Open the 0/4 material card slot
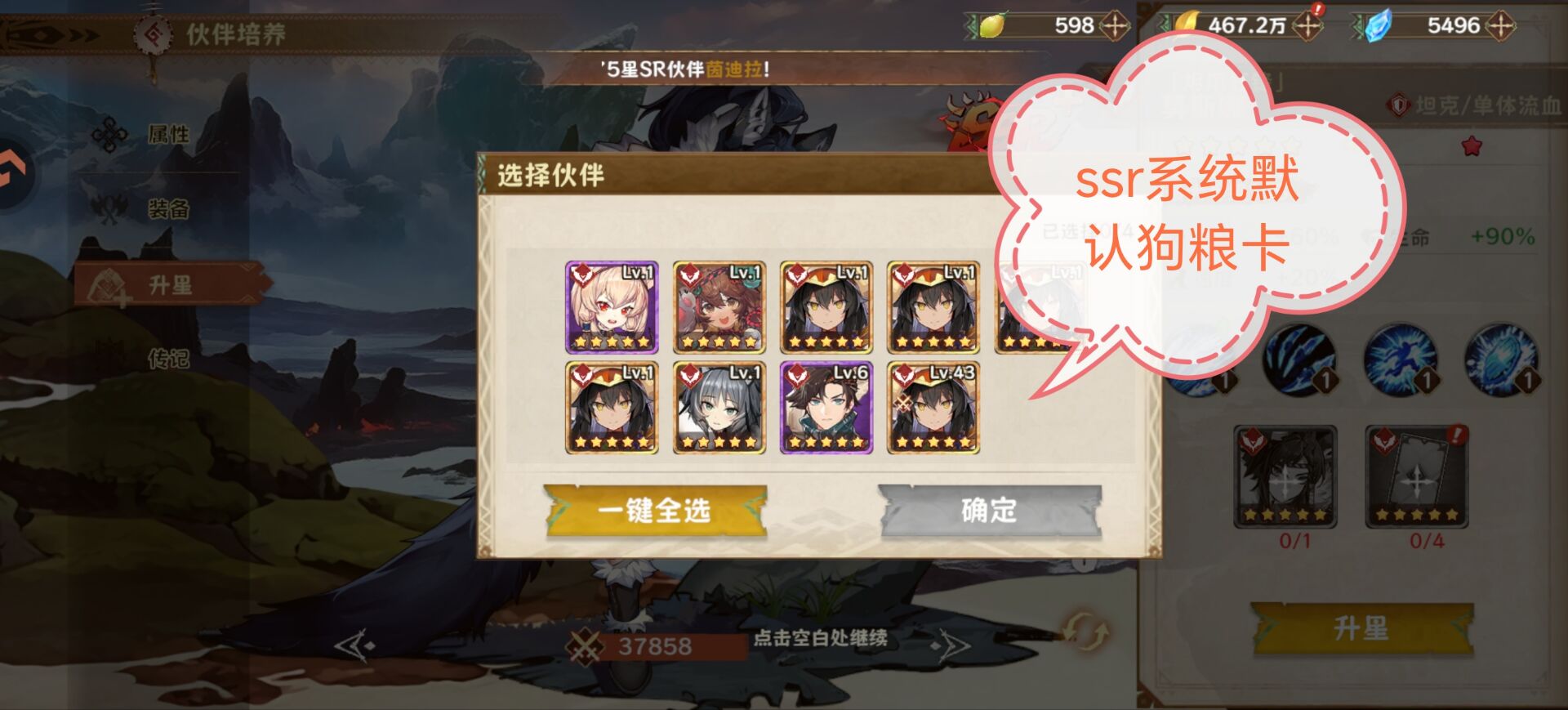This screenshot has height=710, width=1568. point(1417,477)
